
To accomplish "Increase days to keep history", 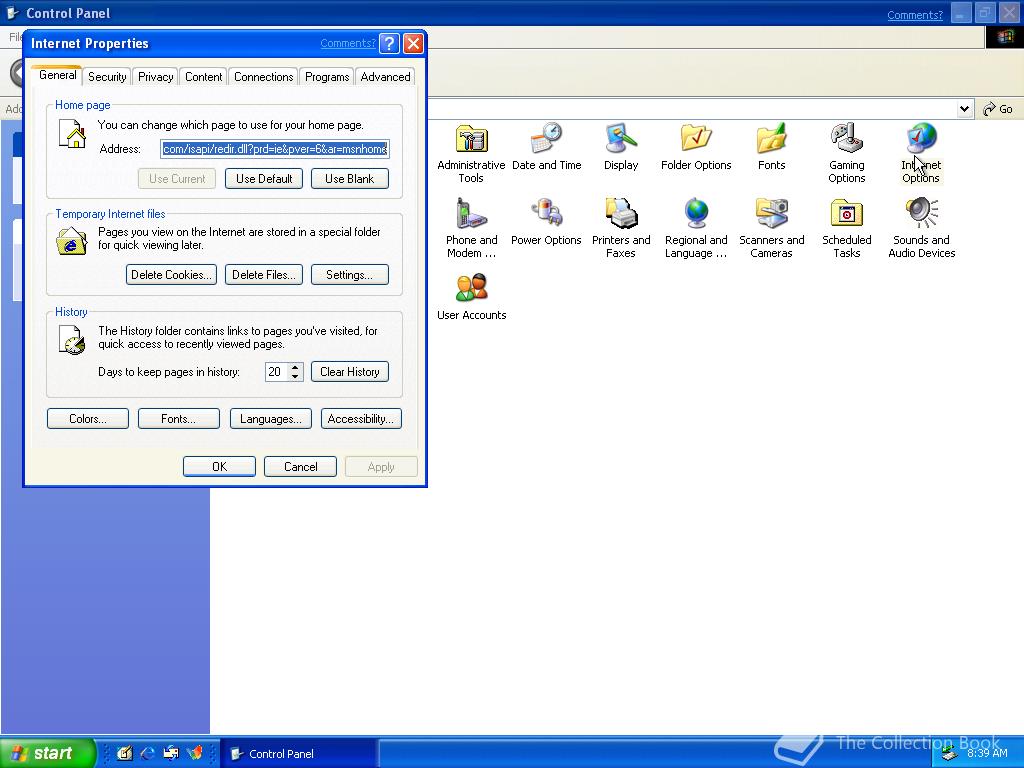I will (x=295, y=368).
